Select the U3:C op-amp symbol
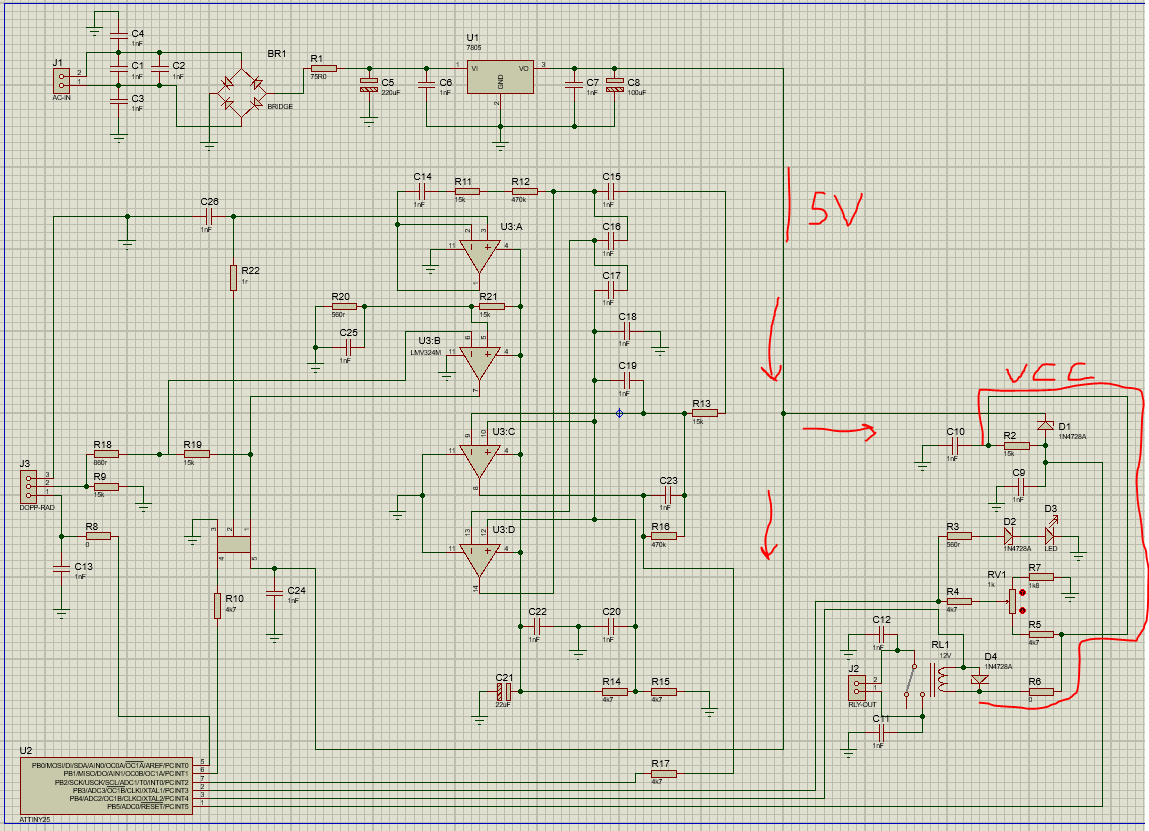1149x831 pixels. click(x=480, y=460)
